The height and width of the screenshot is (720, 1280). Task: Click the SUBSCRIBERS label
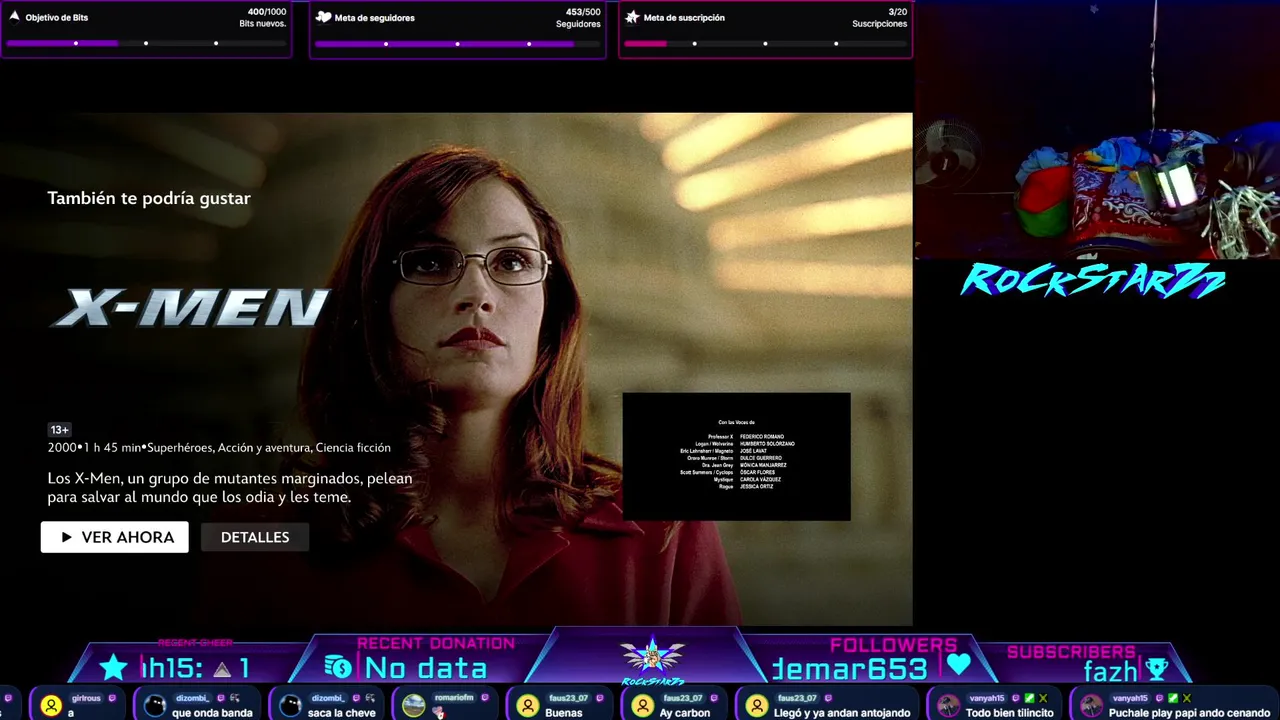pos(1071,652)
